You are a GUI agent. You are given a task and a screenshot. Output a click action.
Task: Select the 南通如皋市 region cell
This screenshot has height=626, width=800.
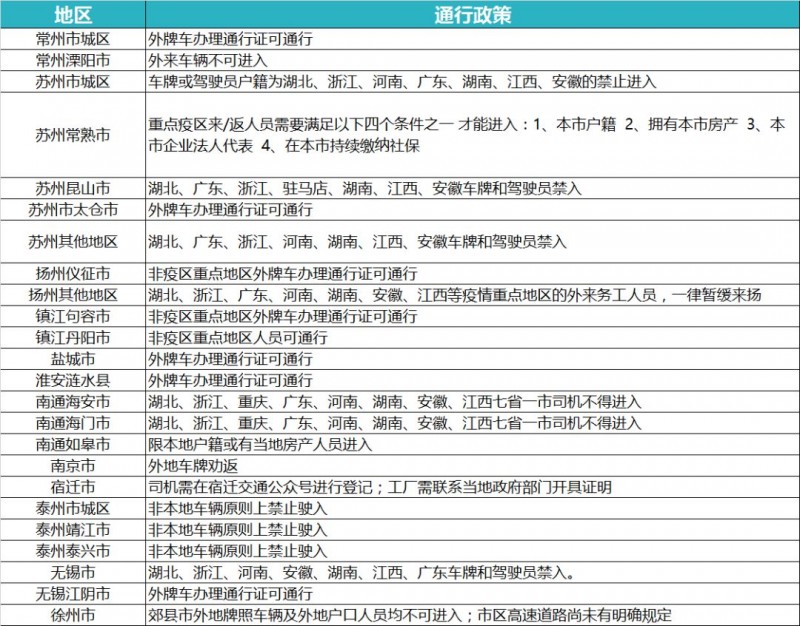tap(73, 445)
